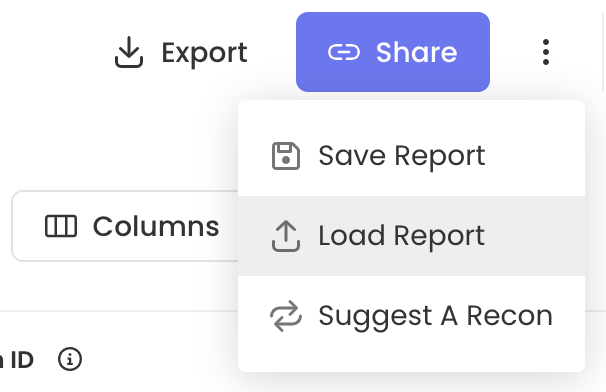Click the floppy disk Save Report icon
Viewport: 606px width, 392px height.
286,156
